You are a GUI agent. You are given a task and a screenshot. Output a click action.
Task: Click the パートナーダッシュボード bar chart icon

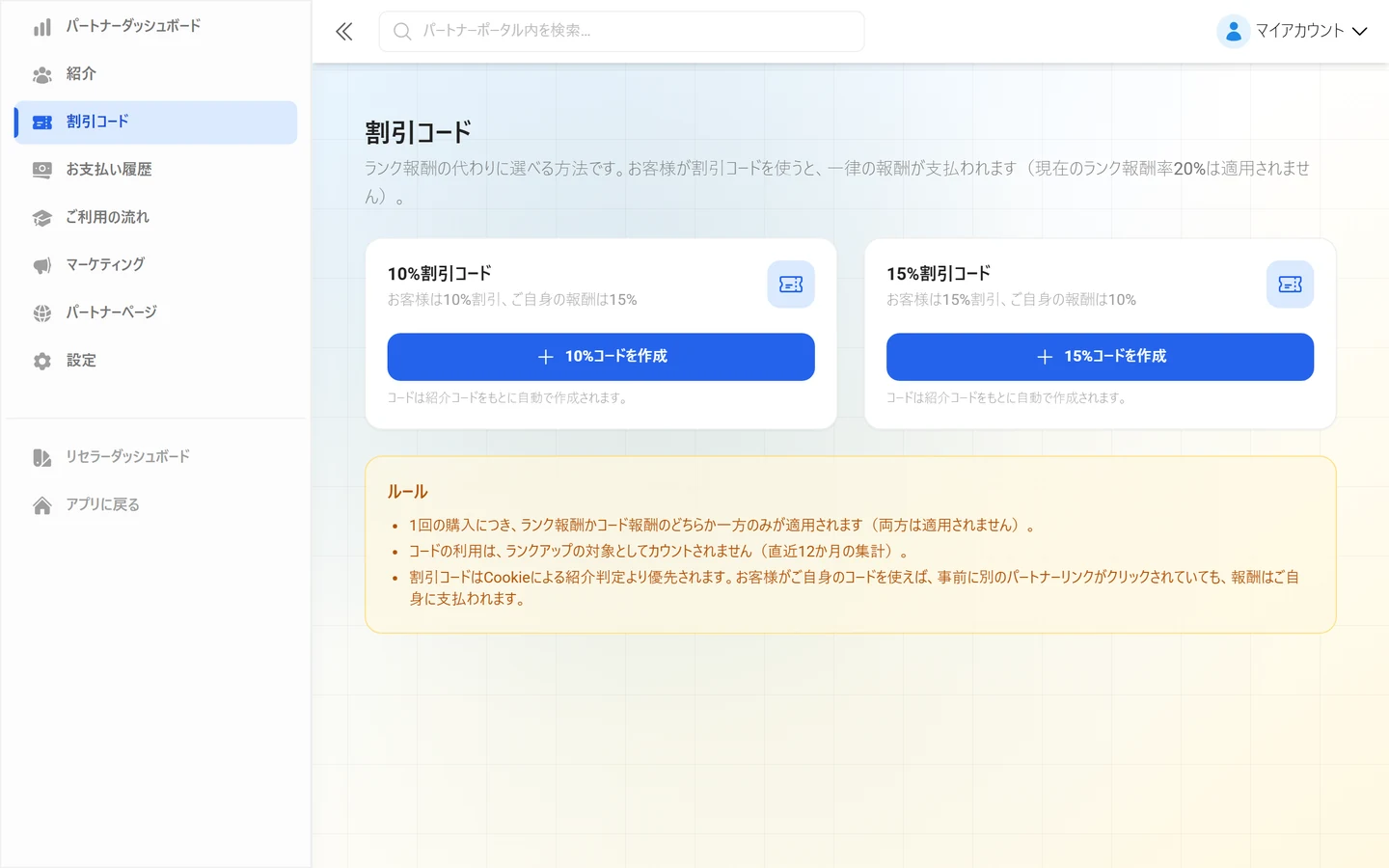click(x=41, y=27)
